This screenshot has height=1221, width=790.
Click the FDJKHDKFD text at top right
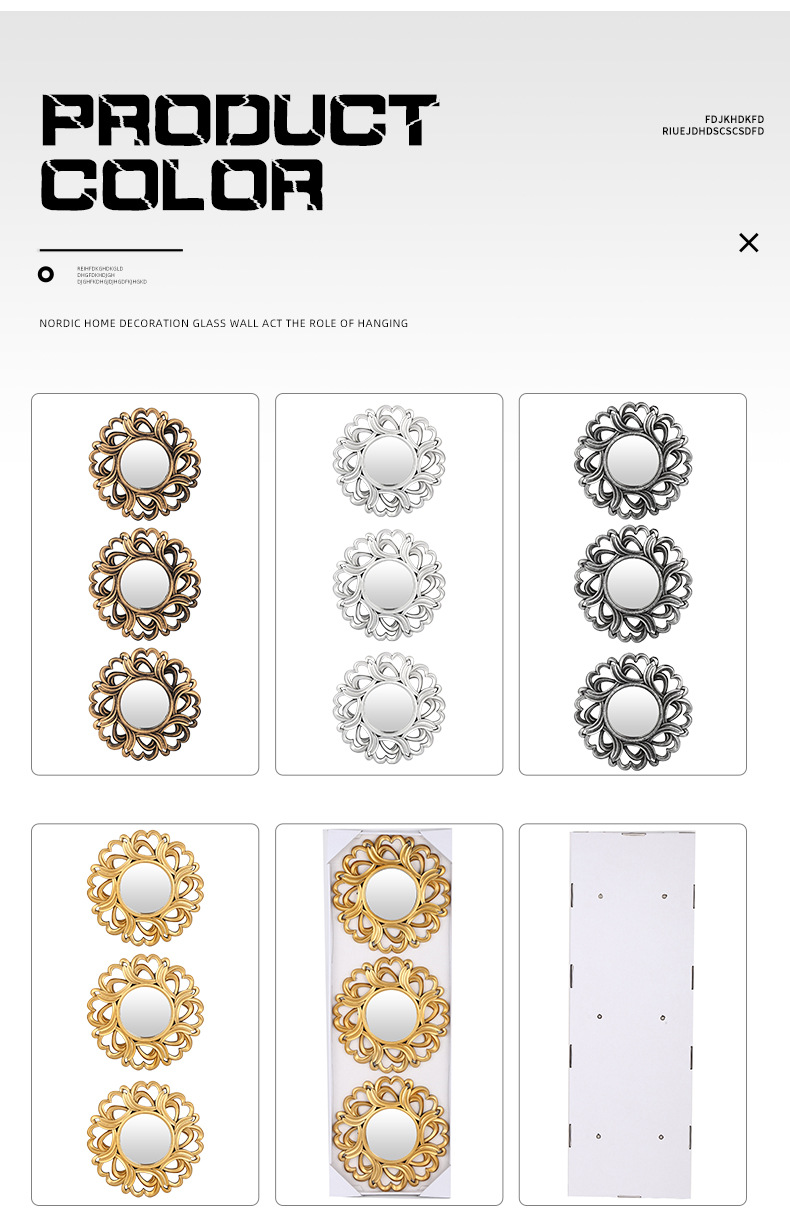tap(734, 119)
